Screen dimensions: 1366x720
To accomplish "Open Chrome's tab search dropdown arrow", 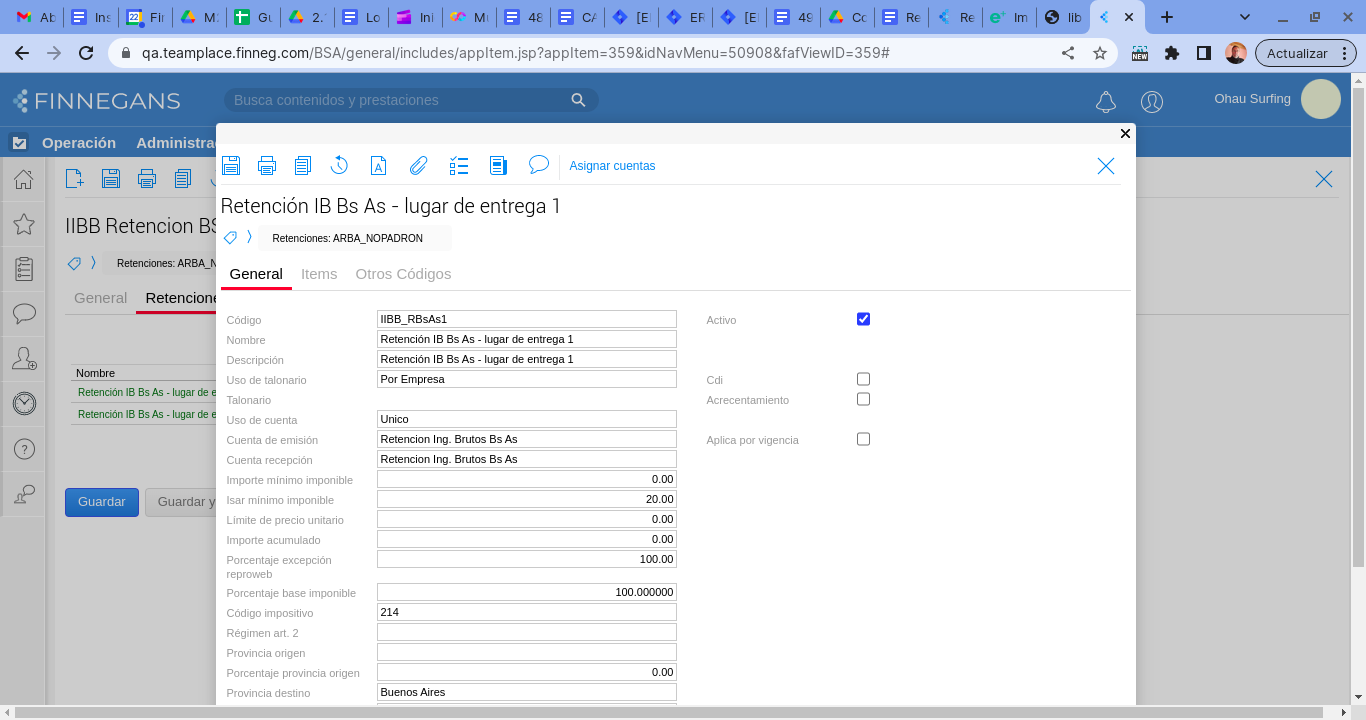I will pyautogui.click(x=1245, y=17).
